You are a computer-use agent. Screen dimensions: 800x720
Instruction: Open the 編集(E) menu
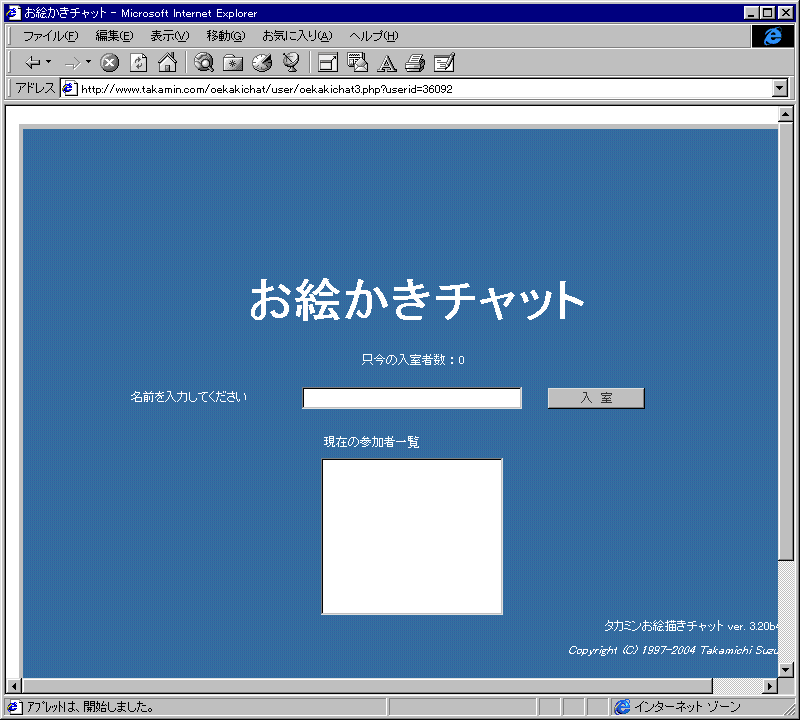pos(114,36)
